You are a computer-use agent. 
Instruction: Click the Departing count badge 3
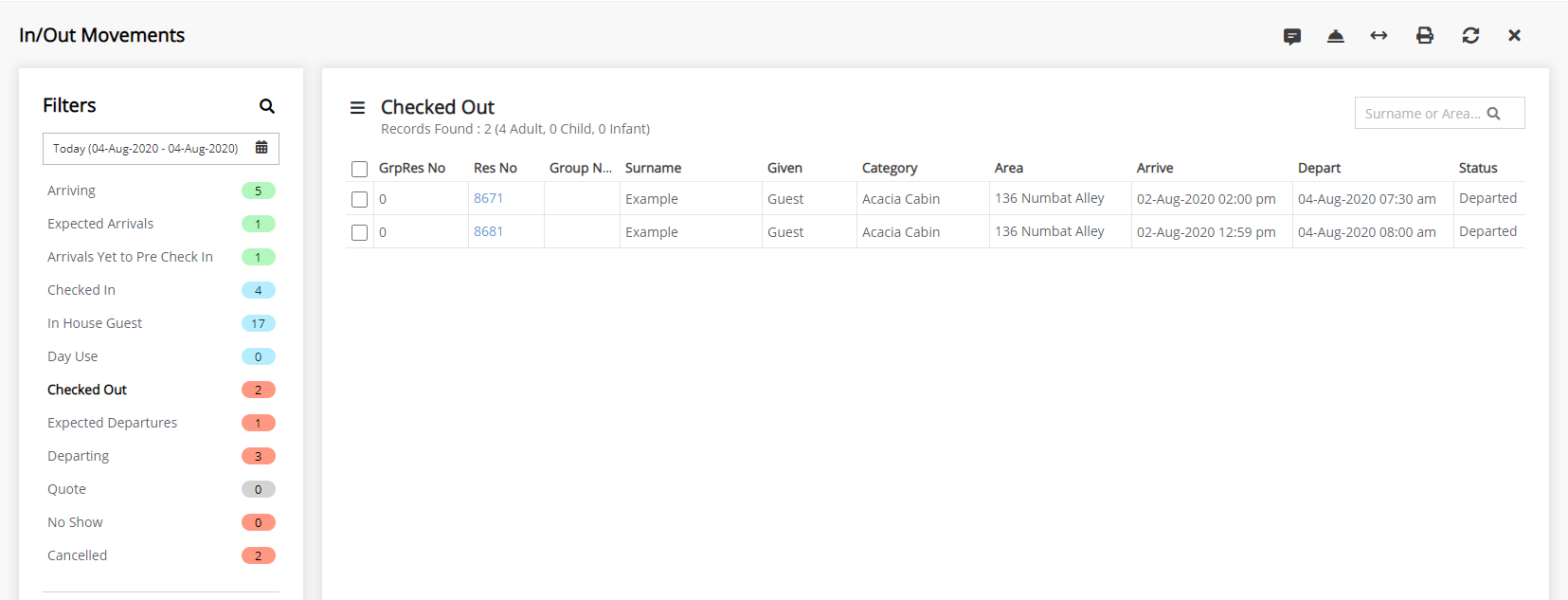[x=258, y=456]
